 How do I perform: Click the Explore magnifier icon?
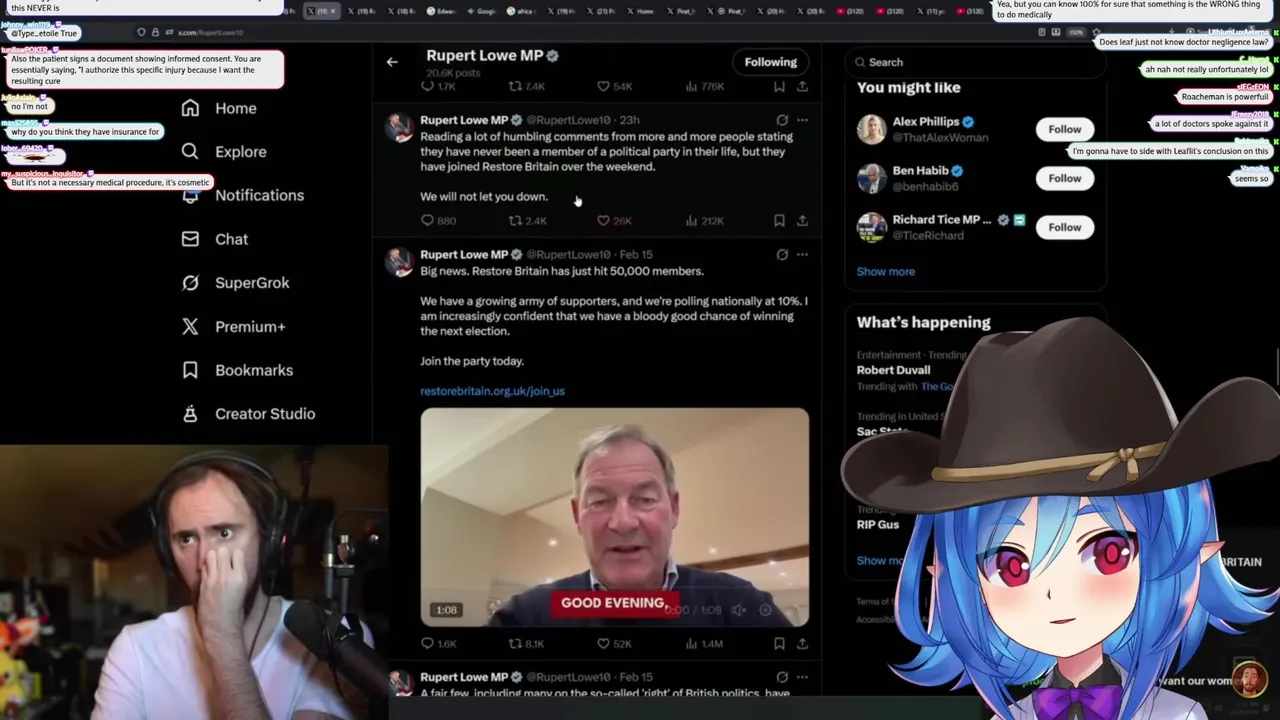[x=190, y=152]
